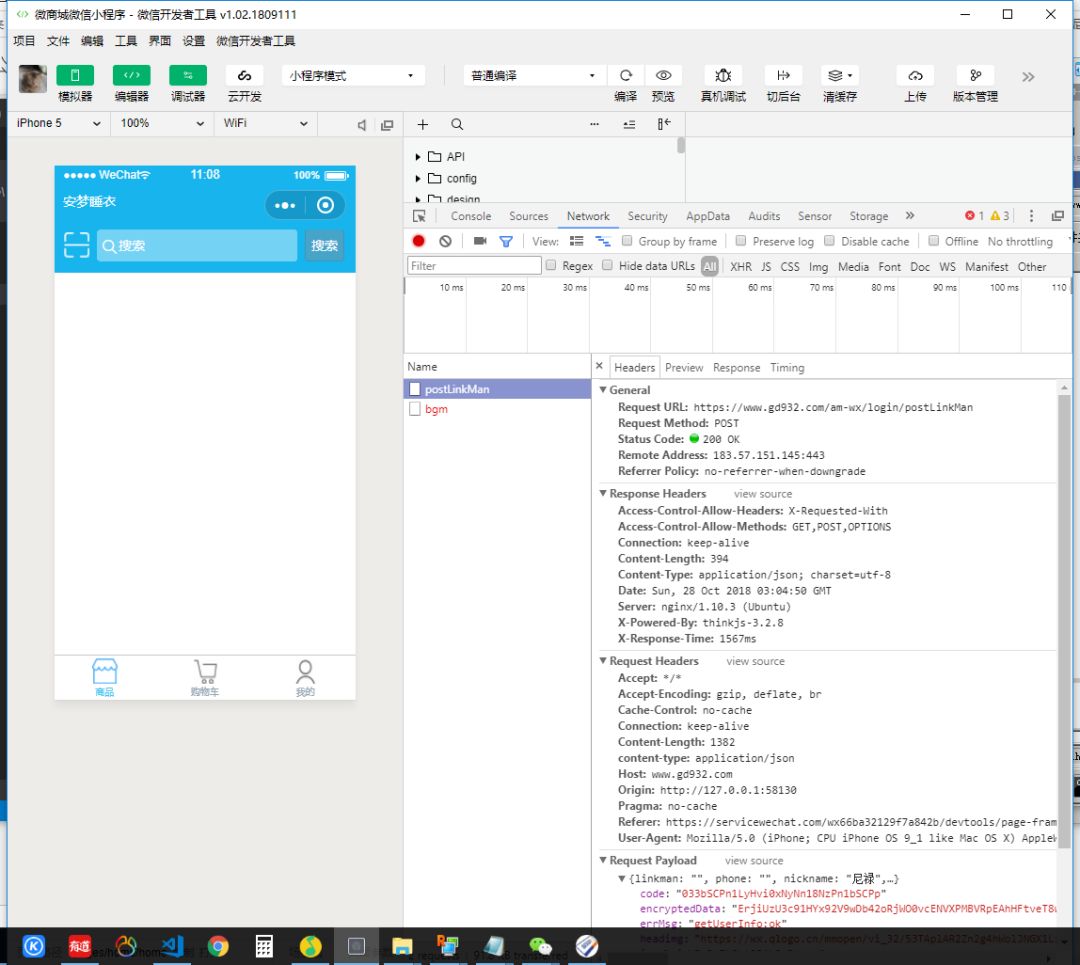The width and height of the screenshot is (1080, 965).
Task: Switch to the Console tab
Action: [471, 216]
